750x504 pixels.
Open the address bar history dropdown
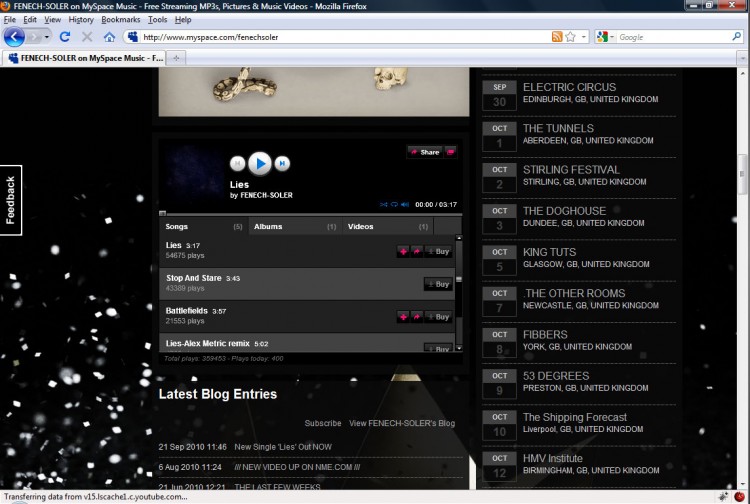click(x=584, y=37)
